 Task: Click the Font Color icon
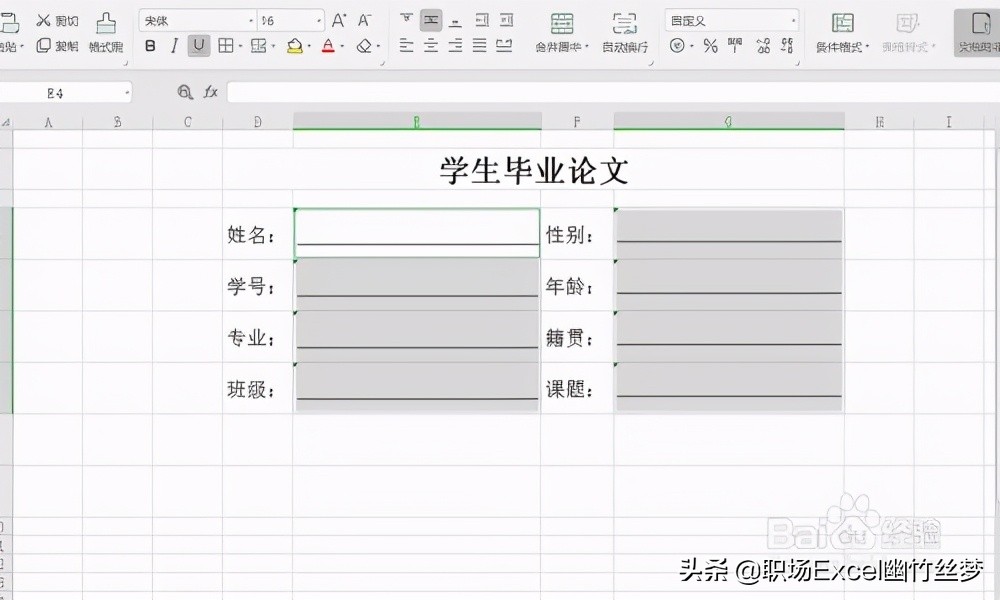327,45
